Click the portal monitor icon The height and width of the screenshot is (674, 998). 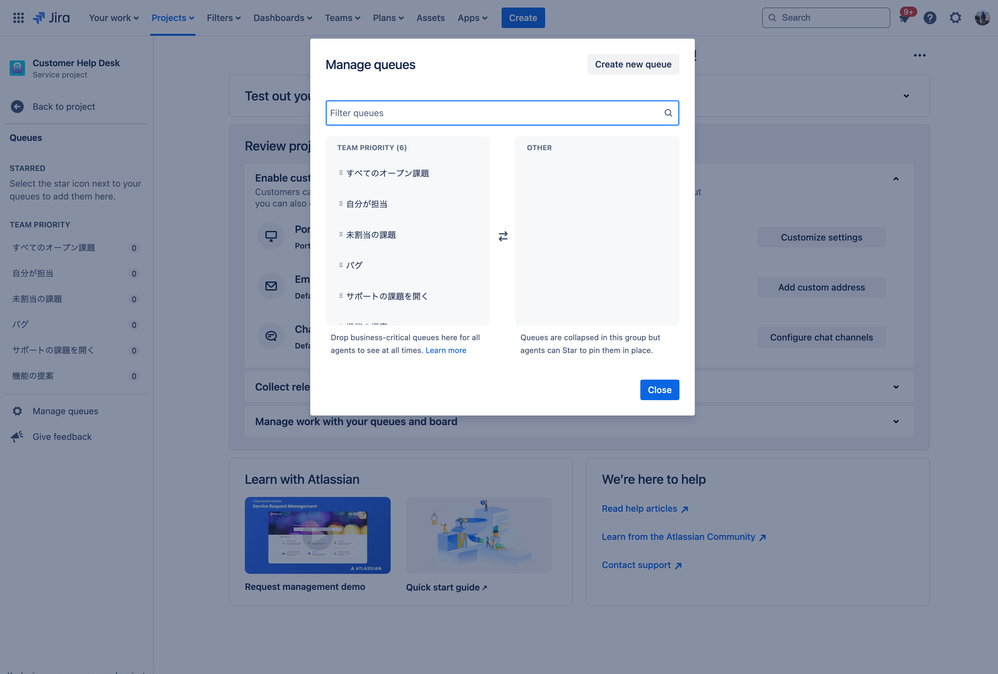[271, 236]
